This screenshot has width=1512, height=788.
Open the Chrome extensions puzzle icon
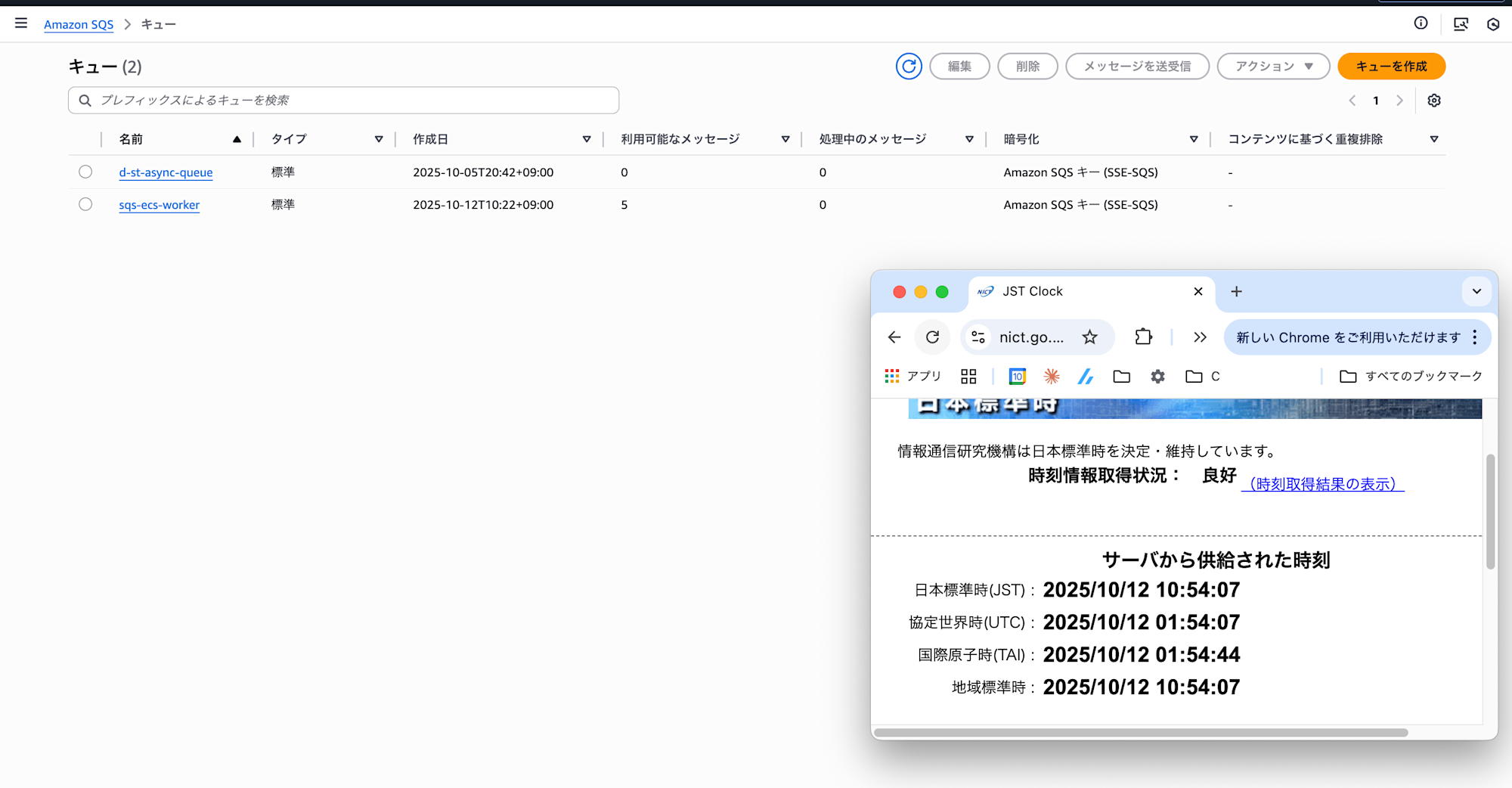[1144, 337]
